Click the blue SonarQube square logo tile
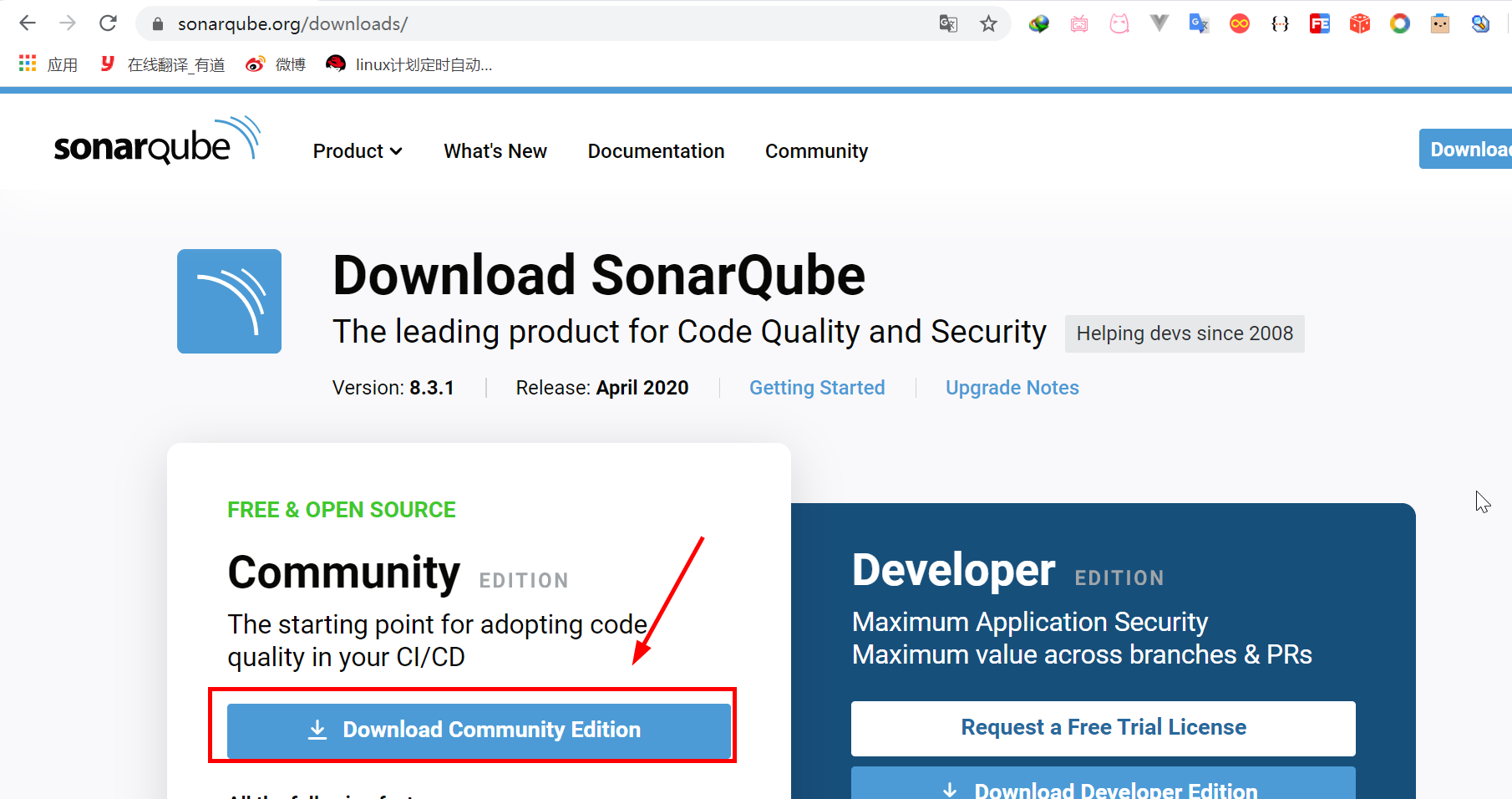 (x=229, y=301)
